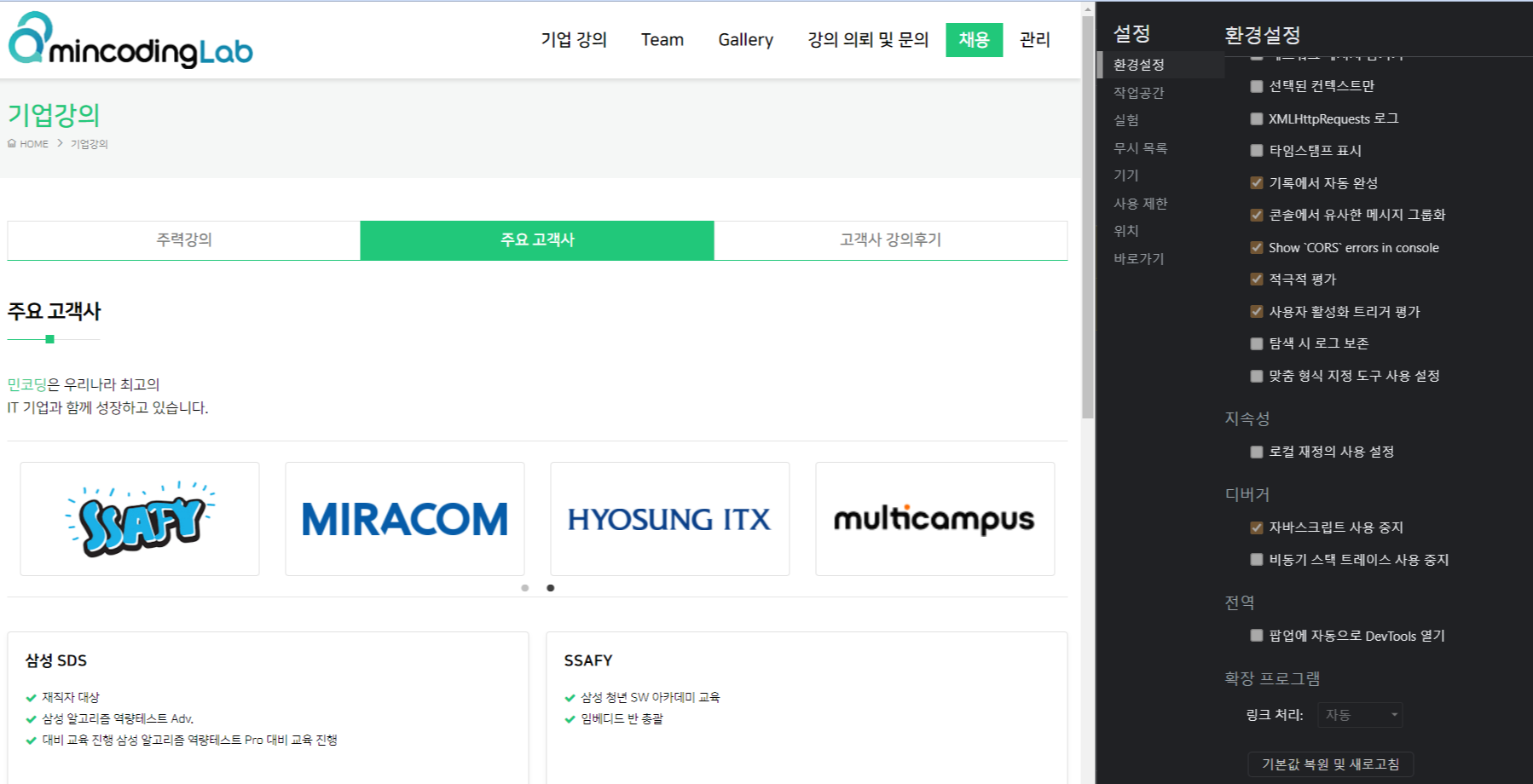Open the Team nav menu
The width and height of the screenshot is (1533, 784).
tap(662, 40)
